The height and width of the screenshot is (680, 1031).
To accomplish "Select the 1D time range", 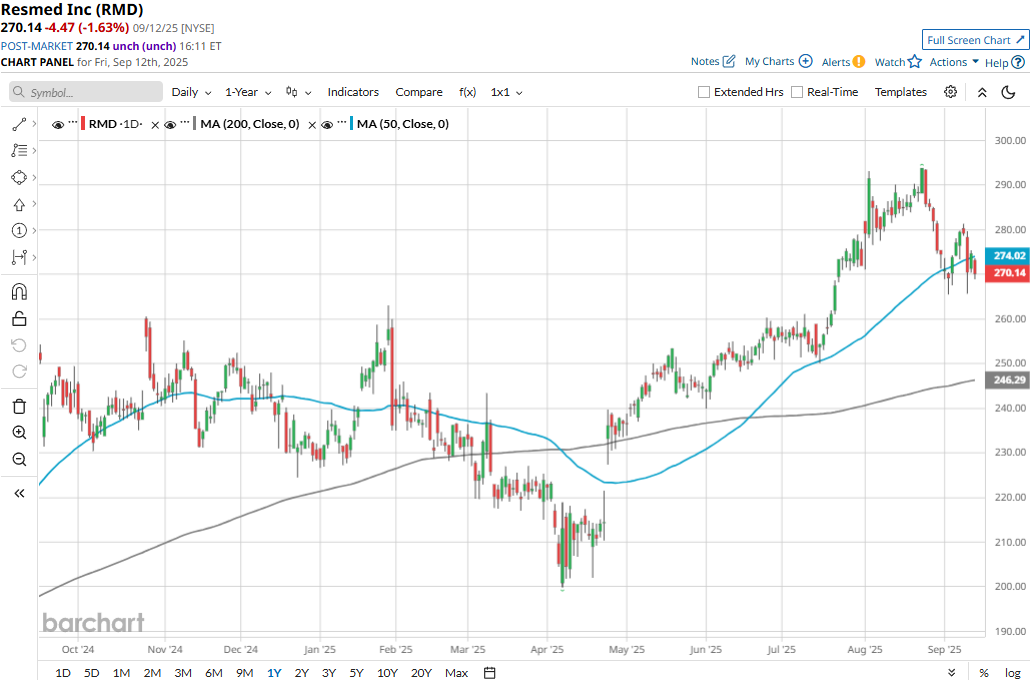I will (62, 673).
